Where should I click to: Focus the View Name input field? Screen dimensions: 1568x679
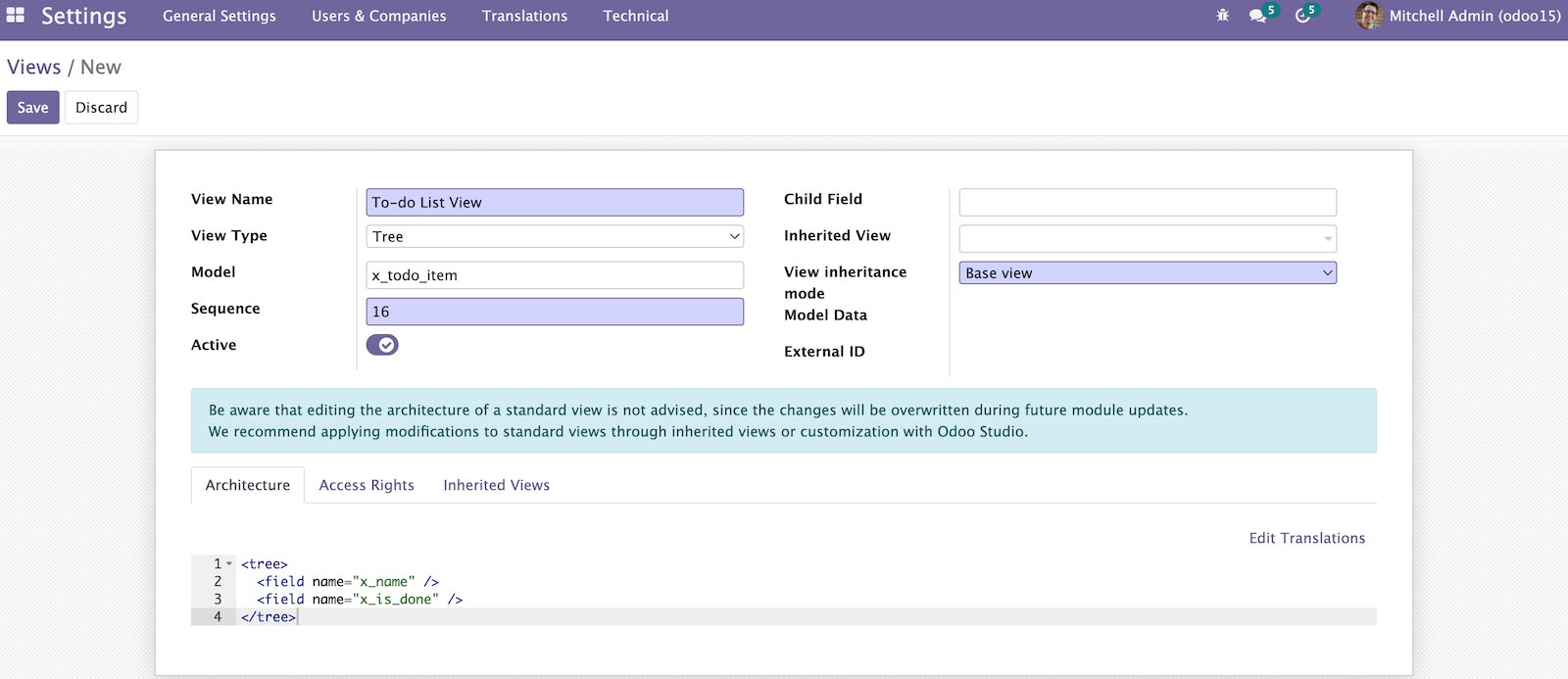(555, 202)
